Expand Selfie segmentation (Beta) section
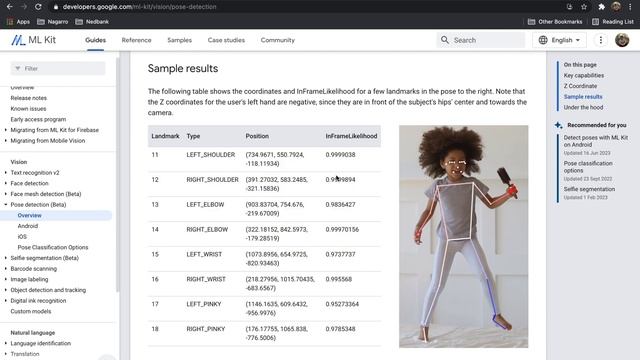 (x=6, y=258)
